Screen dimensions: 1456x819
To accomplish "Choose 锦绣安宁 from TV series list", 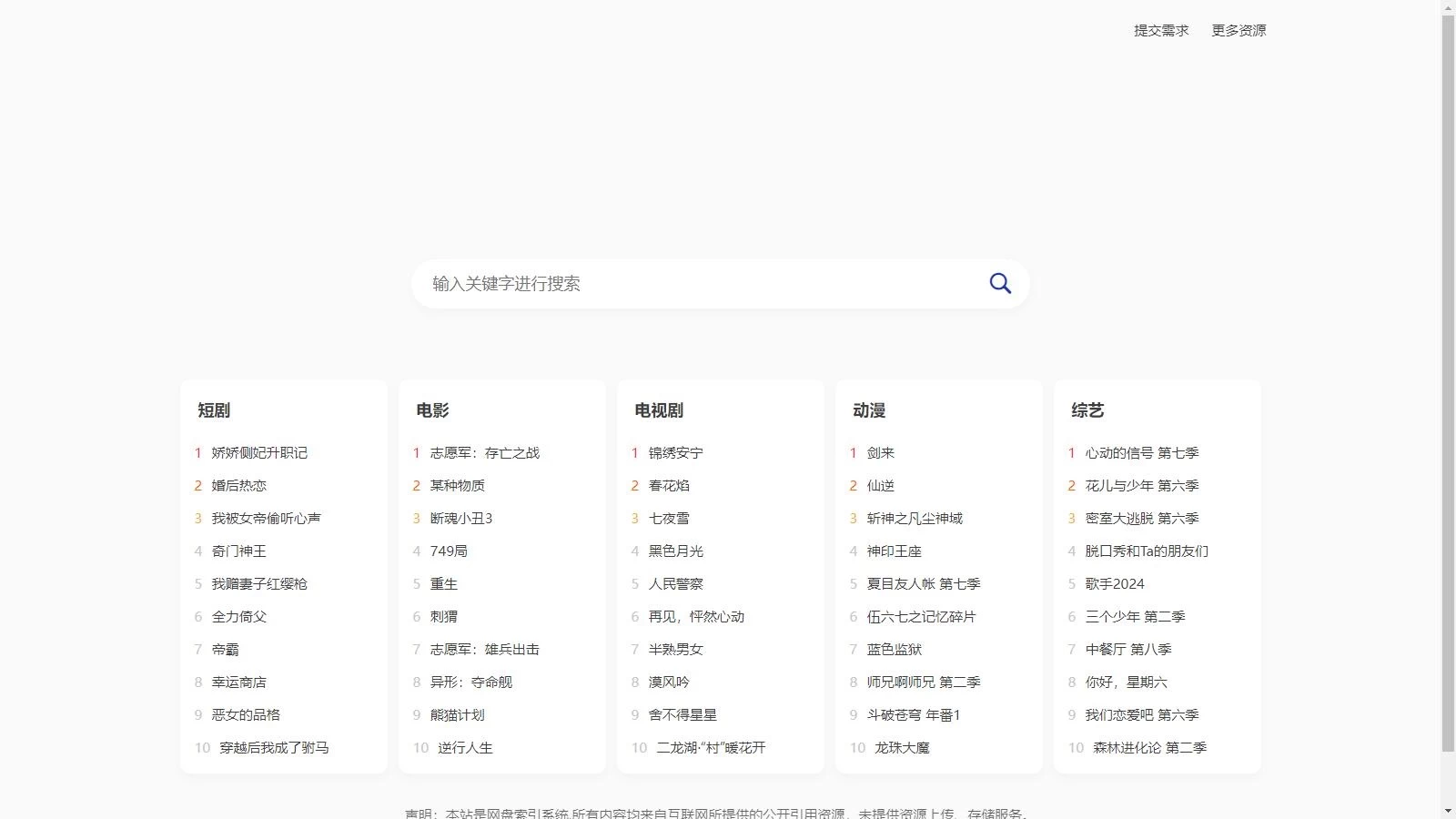I will (x=675, y=453).
